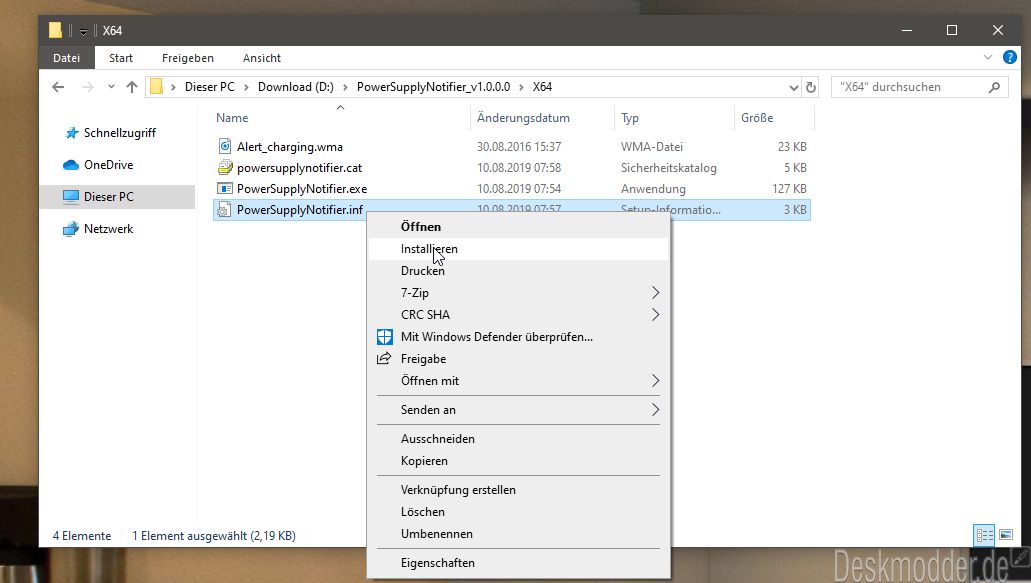Image resolution: width=1031 pixels, height=583 pixels.
Task: Choose Freigabe in the context menu
Action: click(518, 359)
